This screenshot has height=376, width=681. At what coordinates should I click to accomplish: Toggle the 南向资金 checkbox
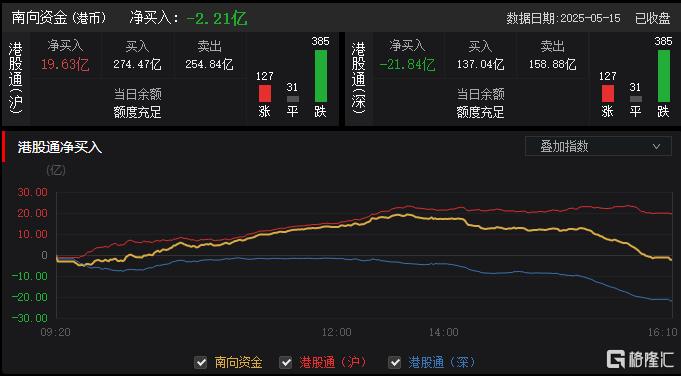point(201,362)
